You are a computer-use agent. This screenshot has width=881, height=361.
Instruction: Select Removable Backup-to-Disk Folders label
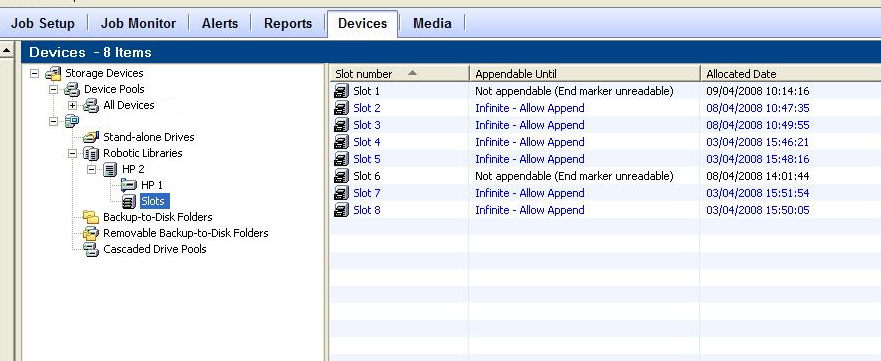[x=186, y=233]
